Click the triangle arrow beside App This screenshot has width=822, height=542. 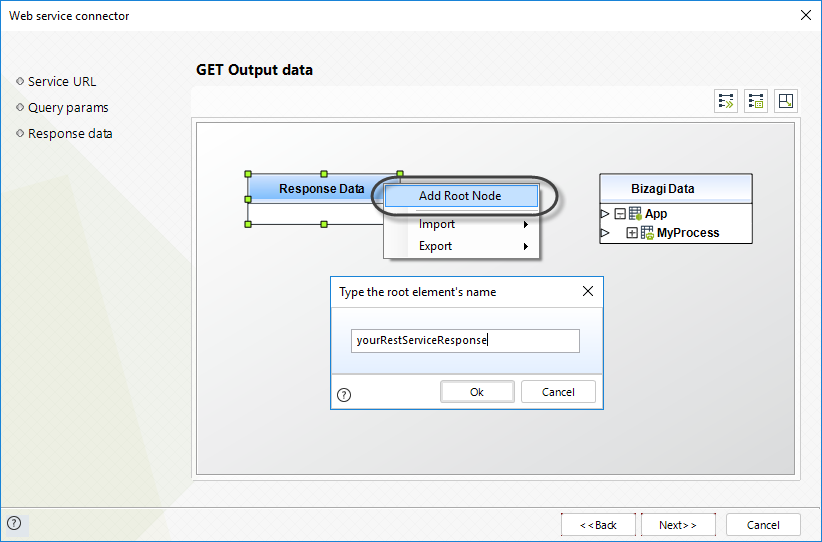(604, 213)
